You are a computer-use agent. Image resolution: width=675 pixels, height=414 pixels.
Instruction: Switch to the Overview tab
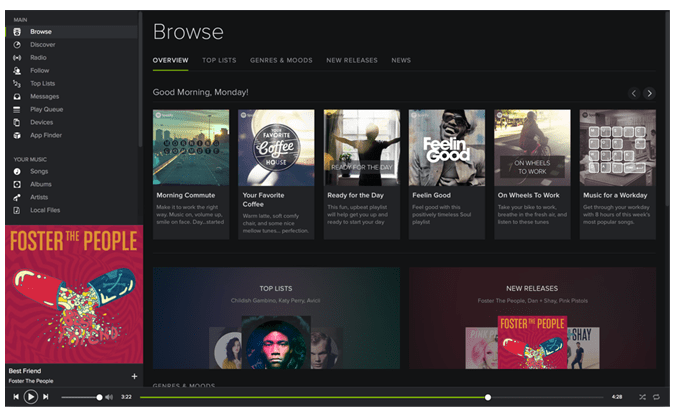[170, 60]
